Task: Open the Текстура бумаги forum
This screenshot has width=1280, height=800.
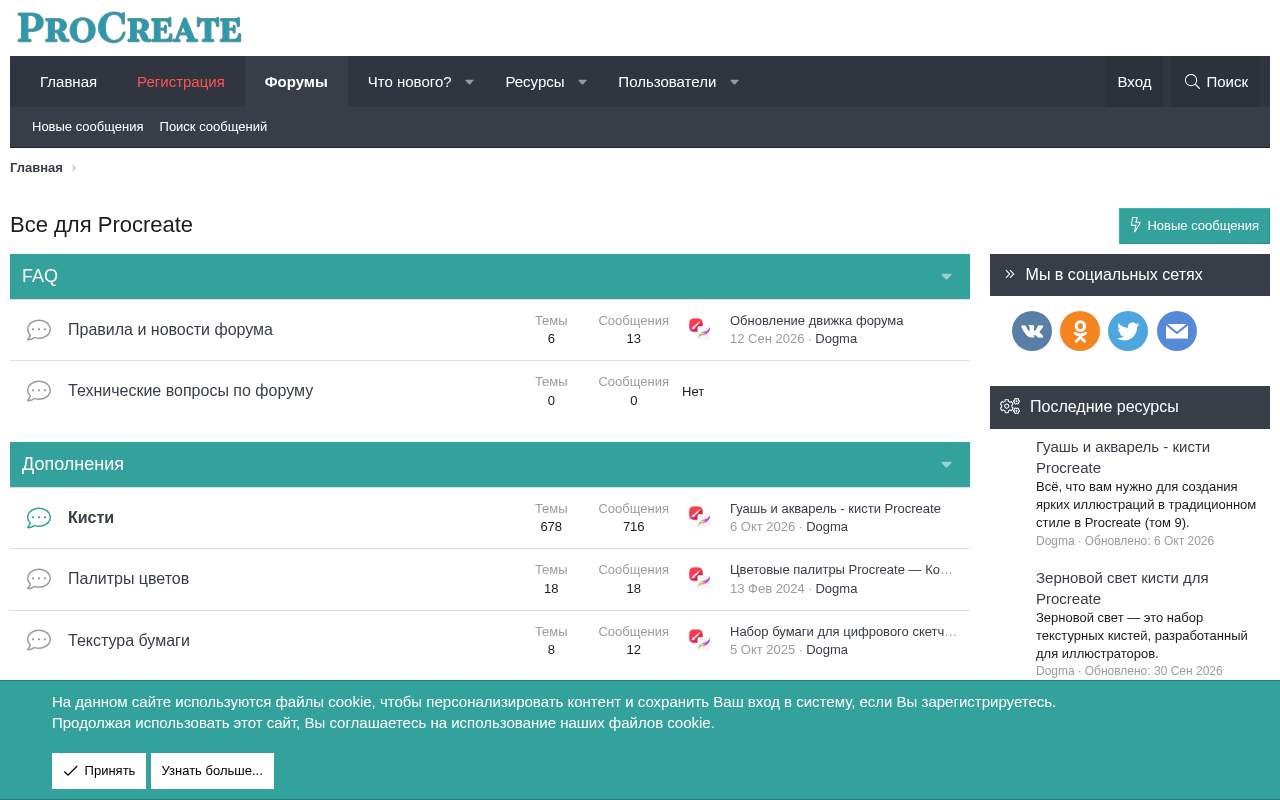Action: tap(129, 641)
